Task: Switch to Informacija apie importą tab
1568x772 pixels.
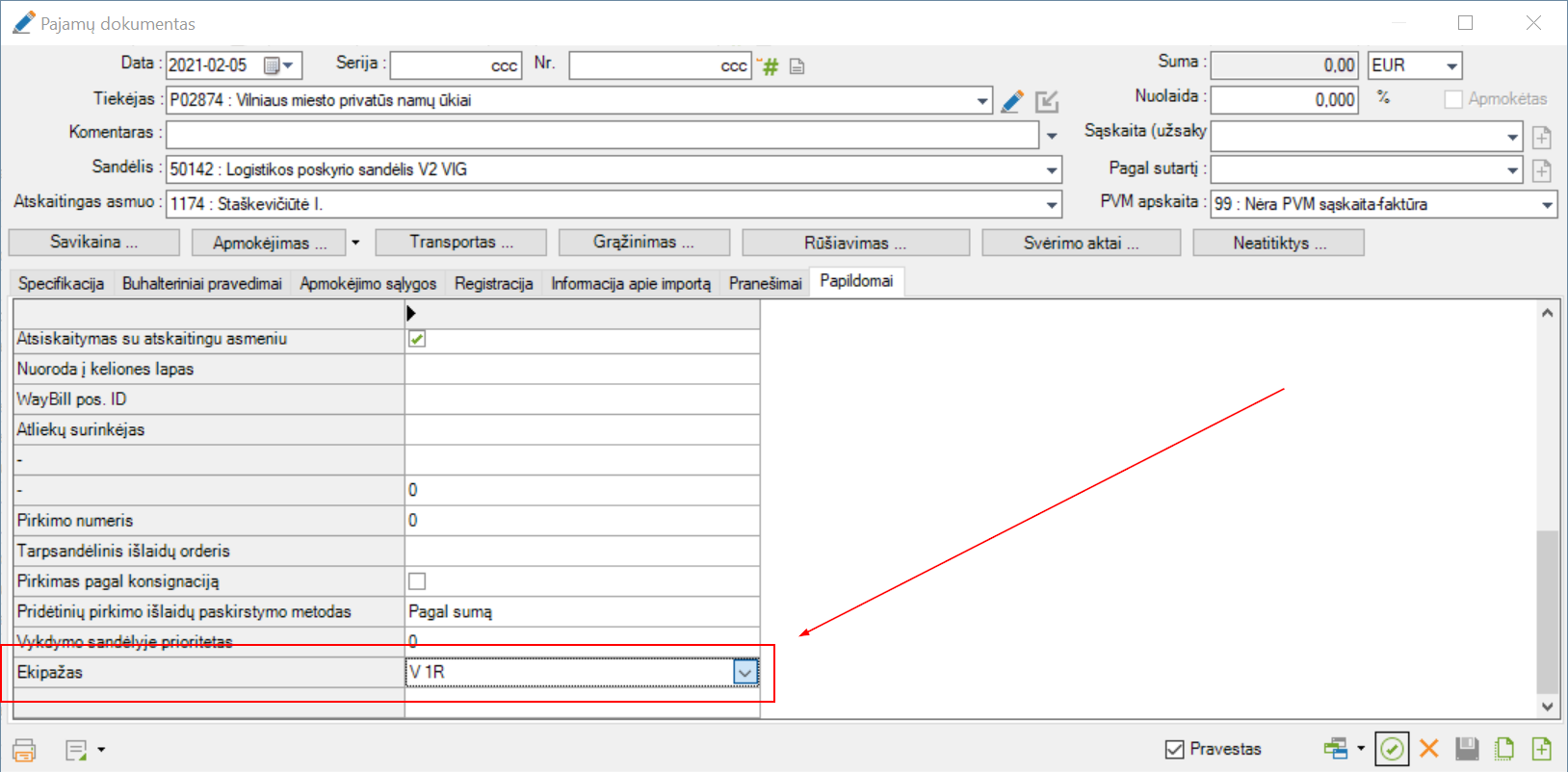Action: (x=631, y=283)
